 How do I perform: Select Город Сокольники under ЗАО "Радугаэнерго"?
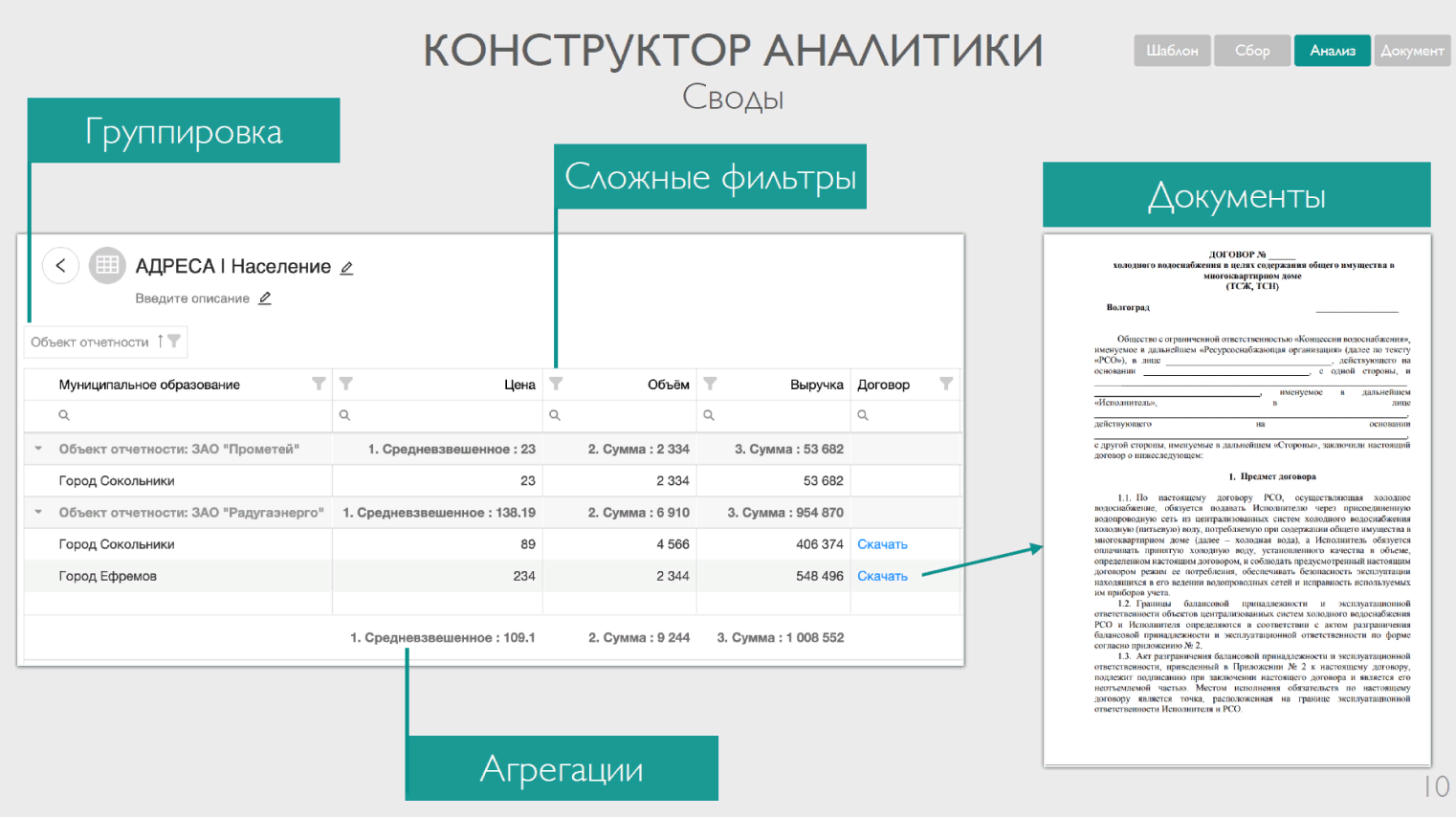pyautogui.click(x=117, y=544)
